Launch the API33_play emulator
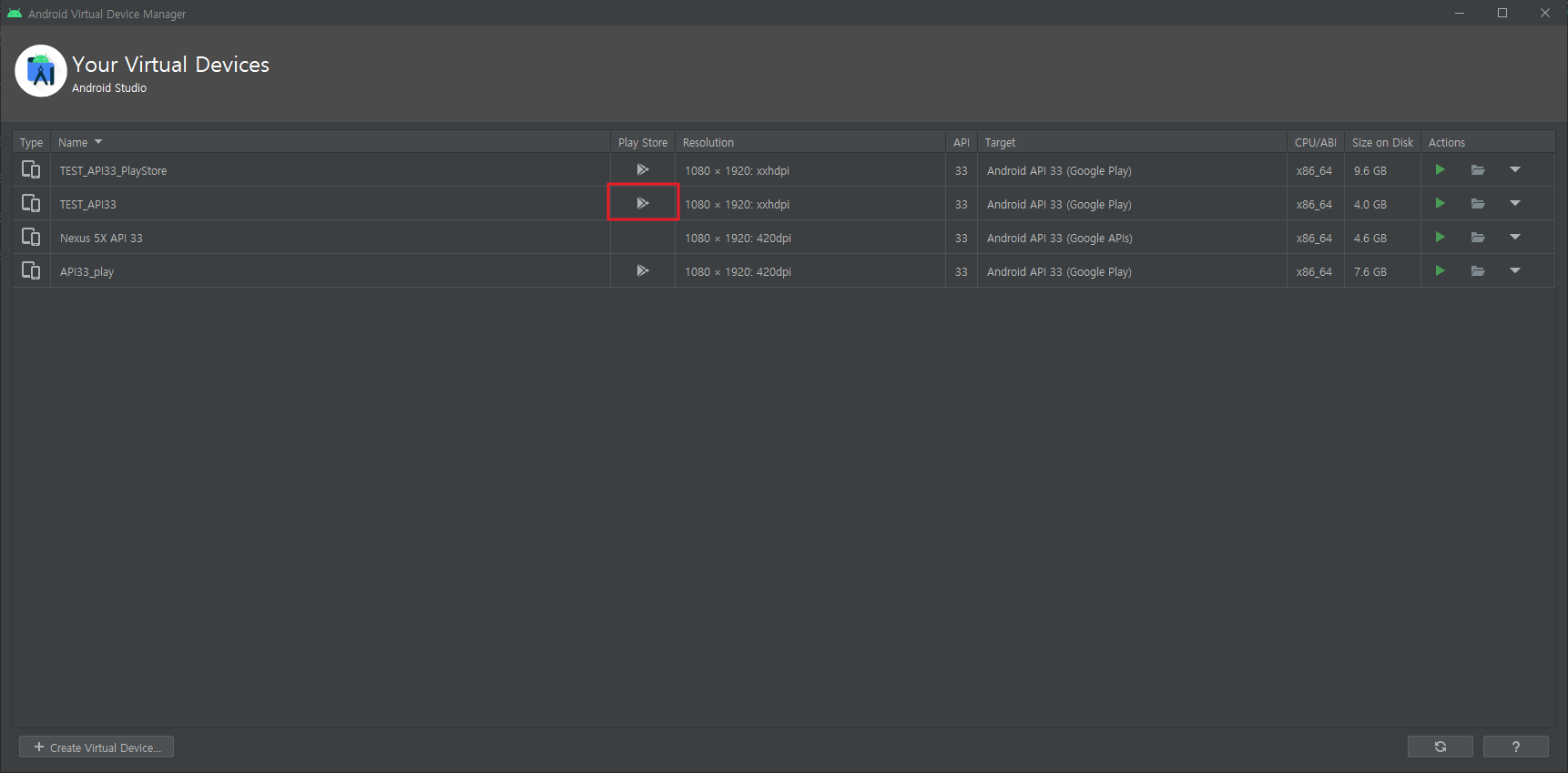The width and height of the screenshot is (1568, 773). click(x=1440, y=271)
